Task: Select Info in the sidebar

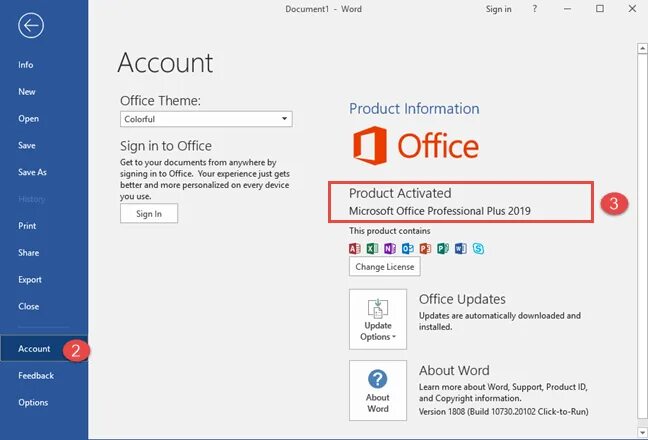Action: (x=26, y=65)
